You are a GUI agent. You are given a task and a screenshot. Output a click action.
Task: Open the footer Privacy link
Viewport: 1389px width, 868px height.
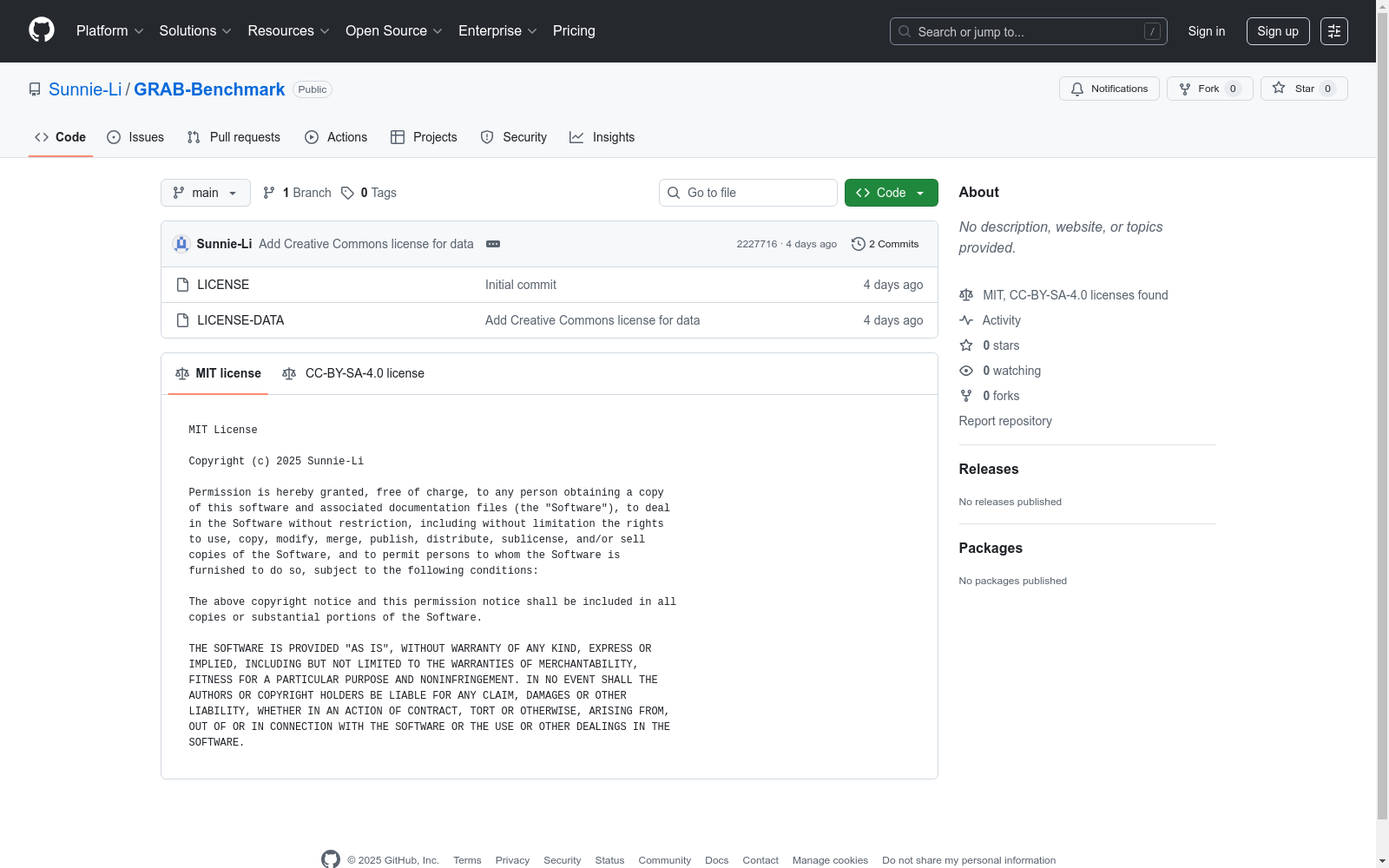click(512, 860)
